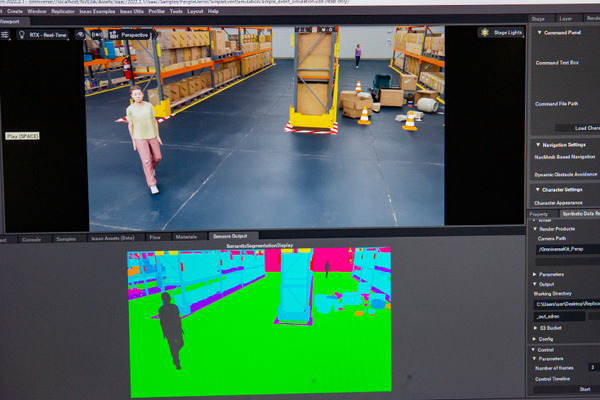
Task: Click the semantic segmentation display image
Action: (x=258, y=320)
